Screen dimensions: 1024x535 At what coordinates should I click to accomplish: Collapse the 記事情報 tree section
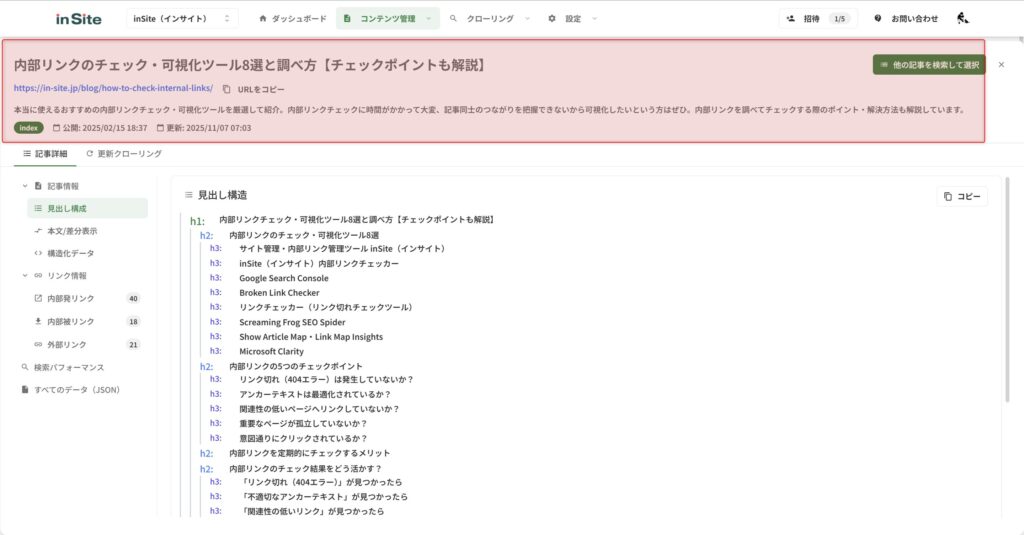coord(25,186)
